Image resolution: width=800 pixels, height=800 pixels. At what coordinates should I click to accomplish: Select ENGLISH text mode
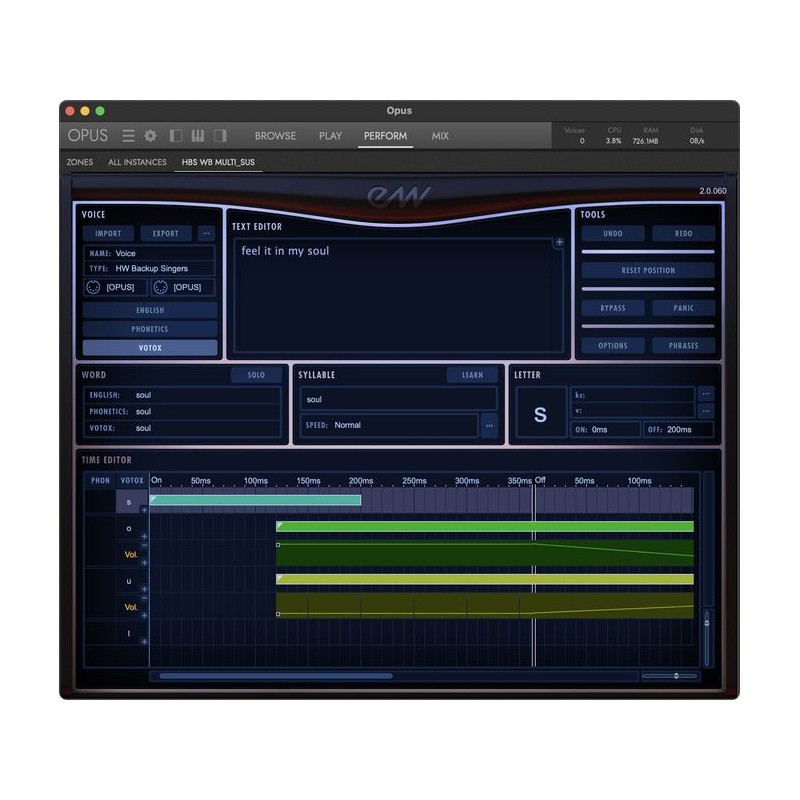tap(150, 310)
